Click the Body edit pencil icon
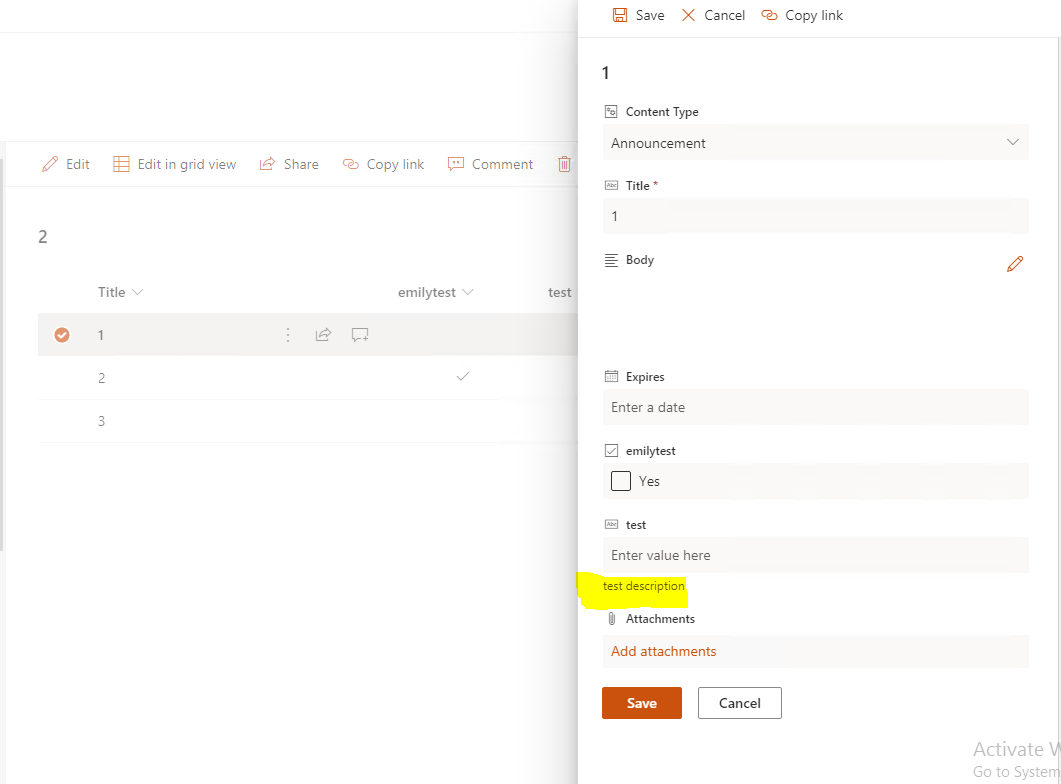1061x784 pixels. tap(1014, 264)
